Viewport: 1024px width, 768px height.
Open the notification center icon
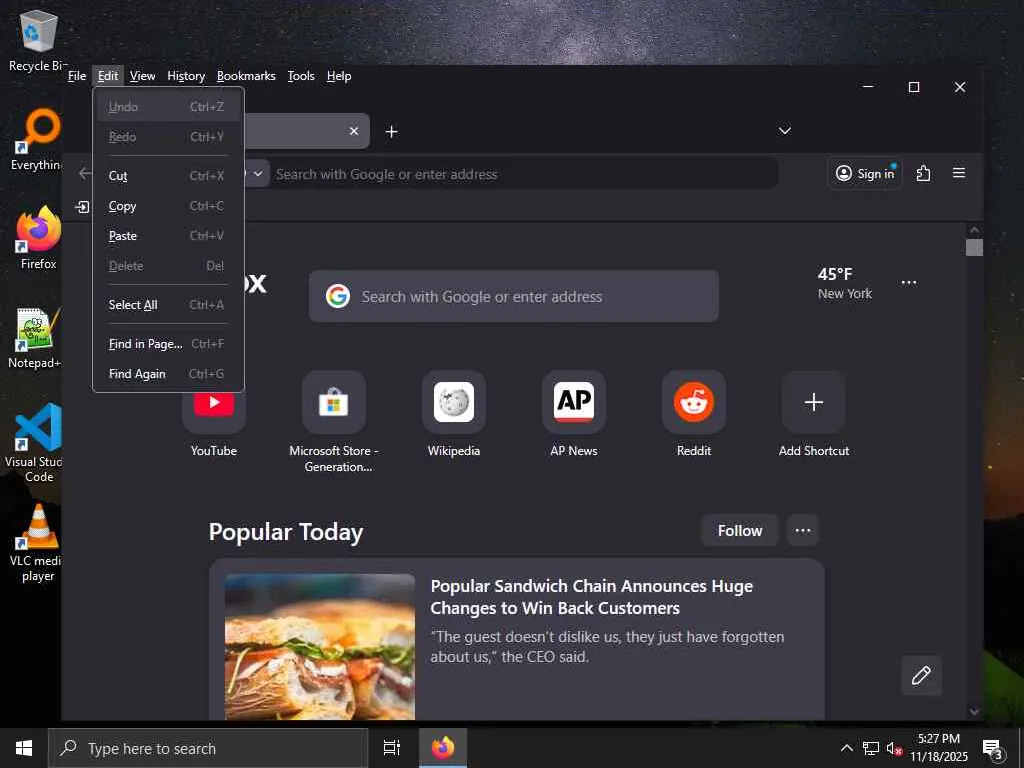tap(993, 749)
